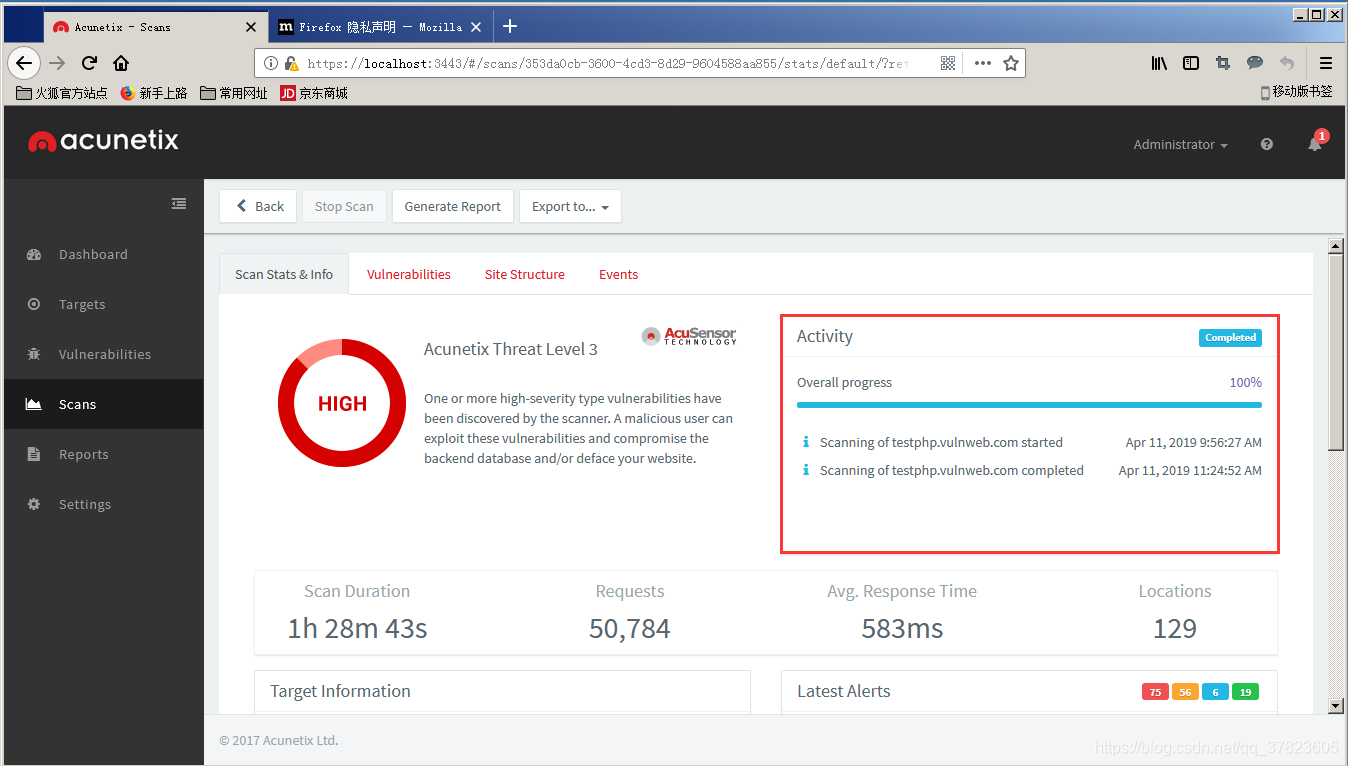
Task: Click the HIGH threat level donut chart
Action: pos(342,403)
